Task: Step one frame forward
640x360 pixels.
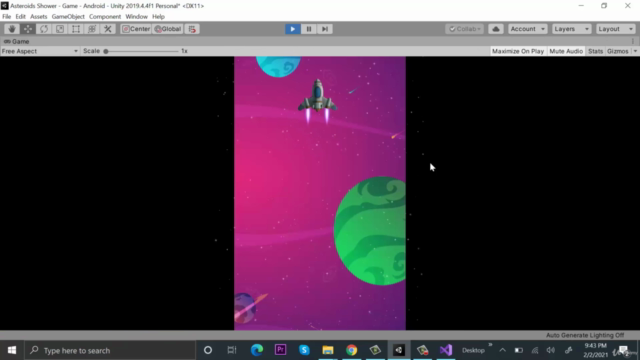Action: click(x=324, y=29)
